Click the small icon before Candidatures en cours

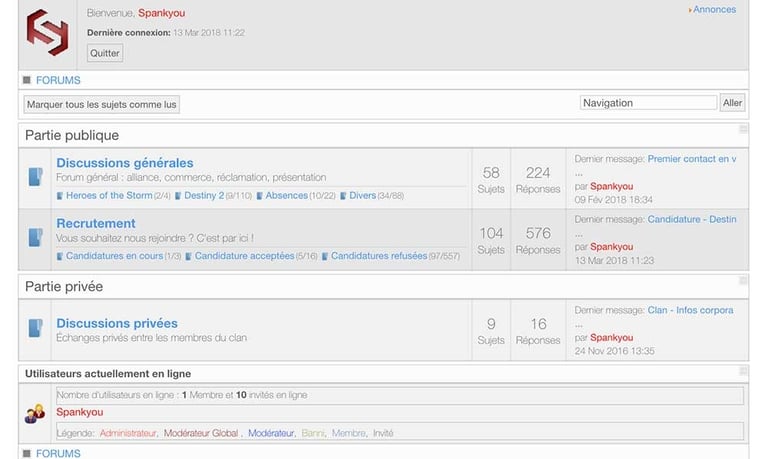(60, 256)
